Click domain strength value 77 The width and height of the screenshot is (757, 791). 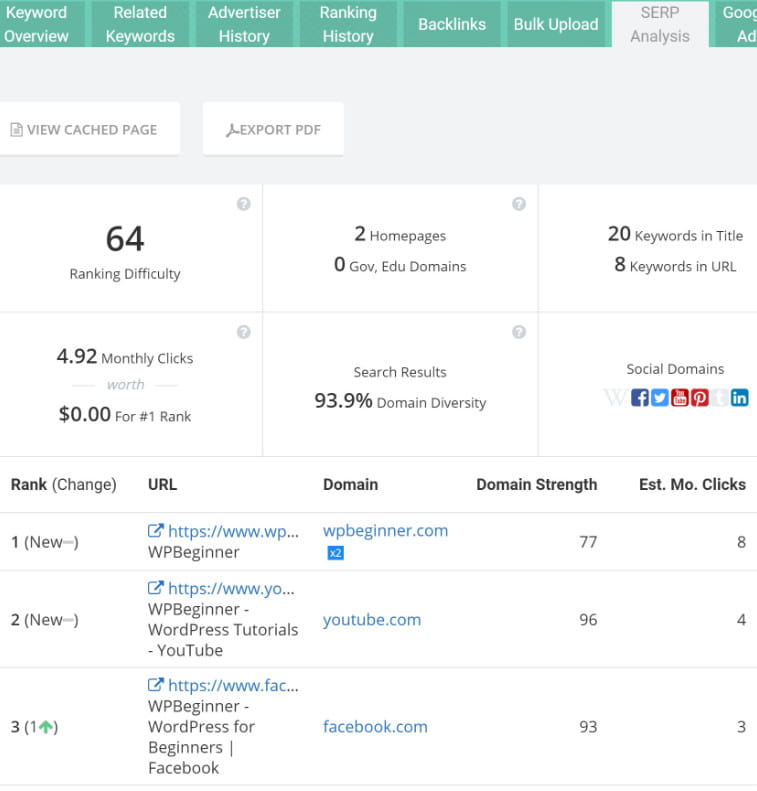[588, 542]
